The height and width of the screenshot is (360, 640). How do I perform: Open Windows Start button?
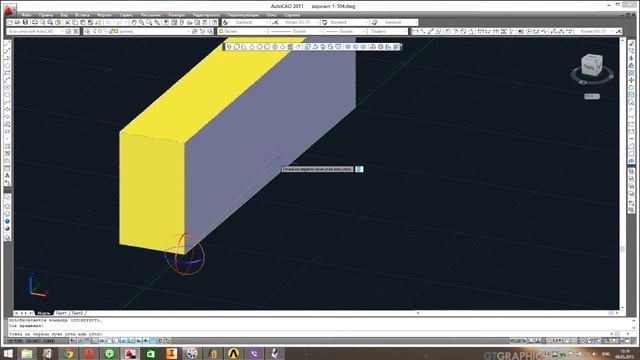point(7,353)
